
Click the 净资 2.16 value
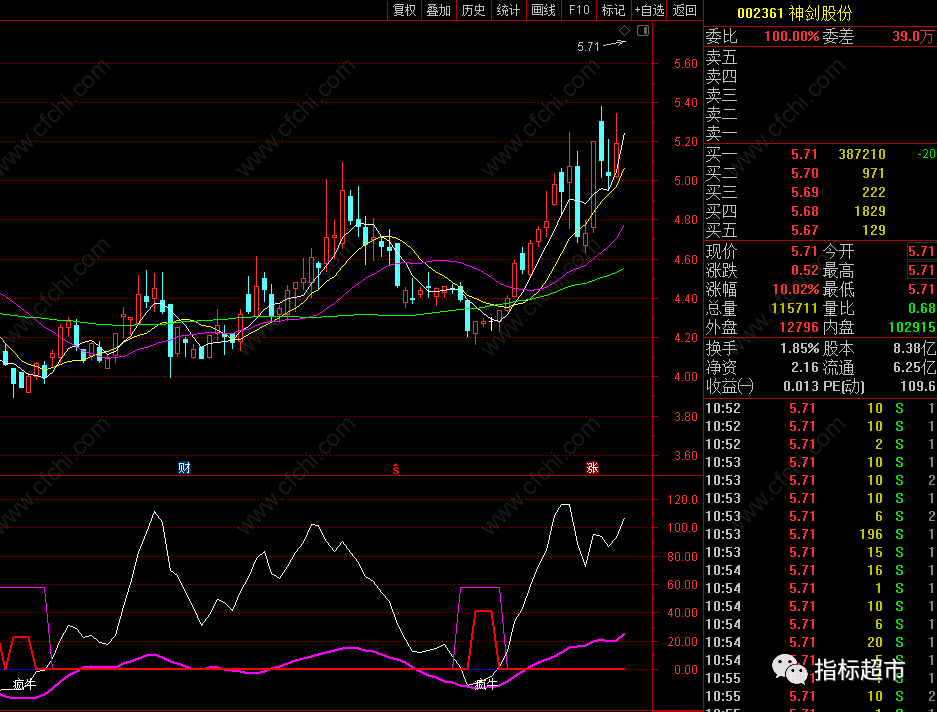[804, 367]
